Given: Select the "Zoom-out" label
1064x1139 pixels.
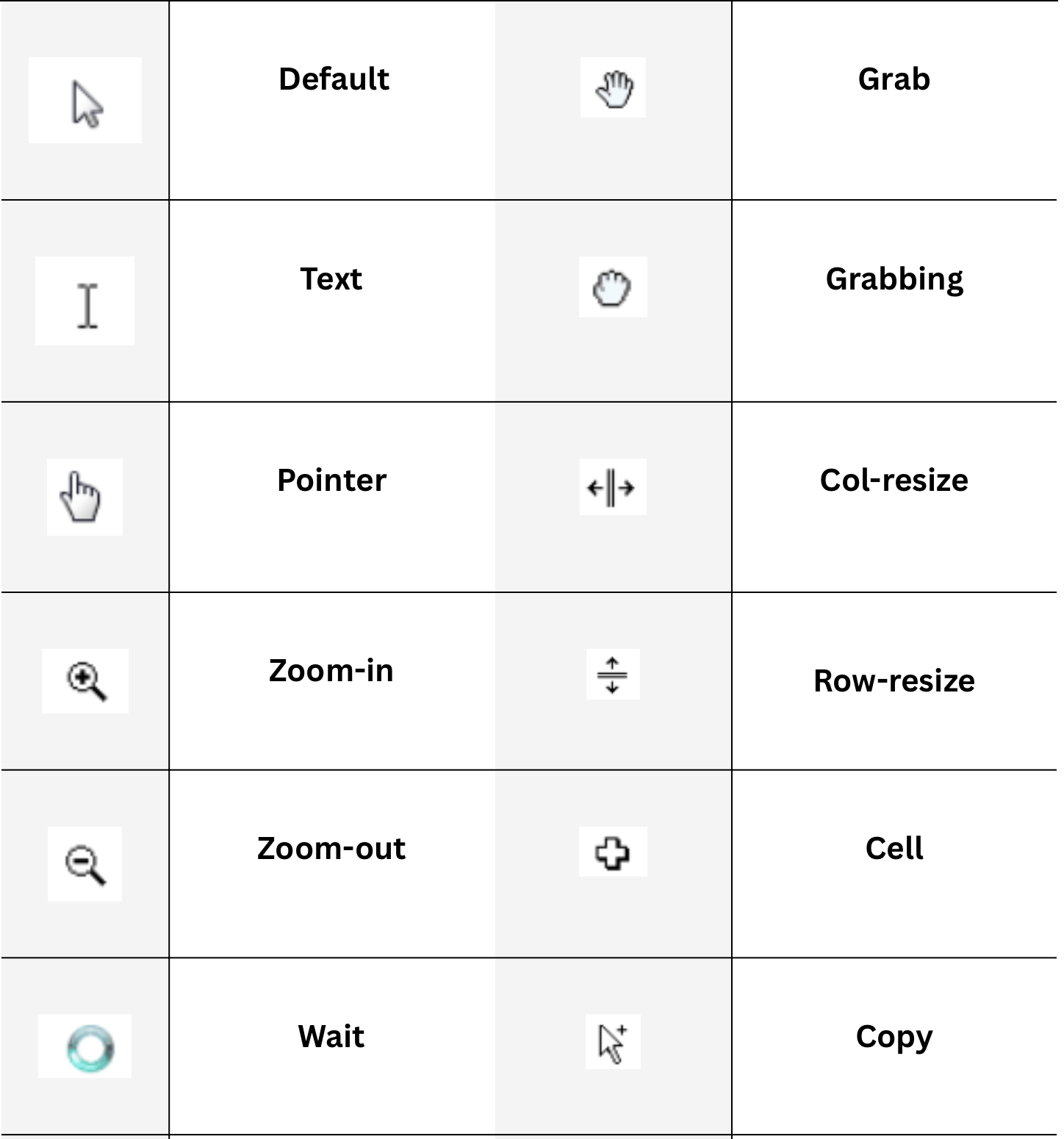Looking at the screenshot, I should [331, 849].
